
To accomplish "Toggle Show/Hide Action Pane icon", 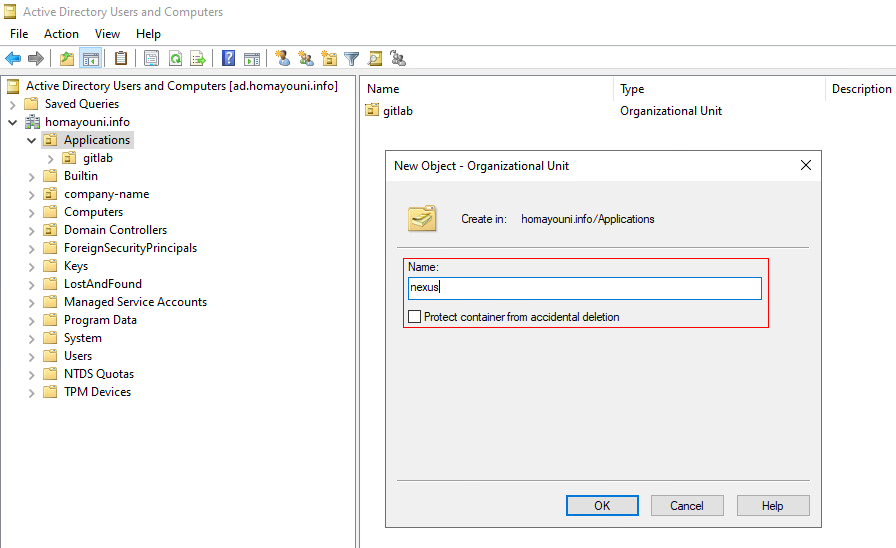I will click(251, 58).
